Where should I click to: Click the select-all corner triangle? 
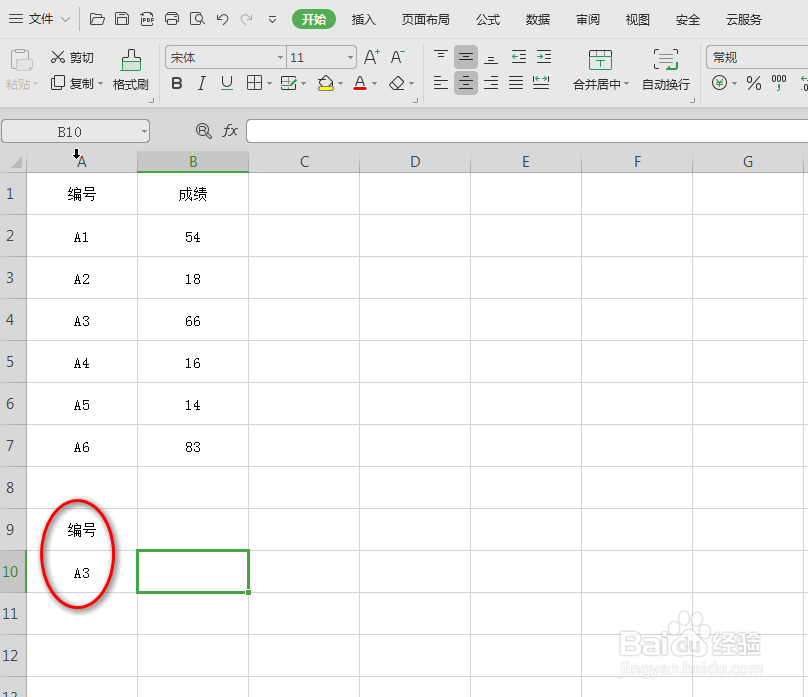(x=14, y=162)
